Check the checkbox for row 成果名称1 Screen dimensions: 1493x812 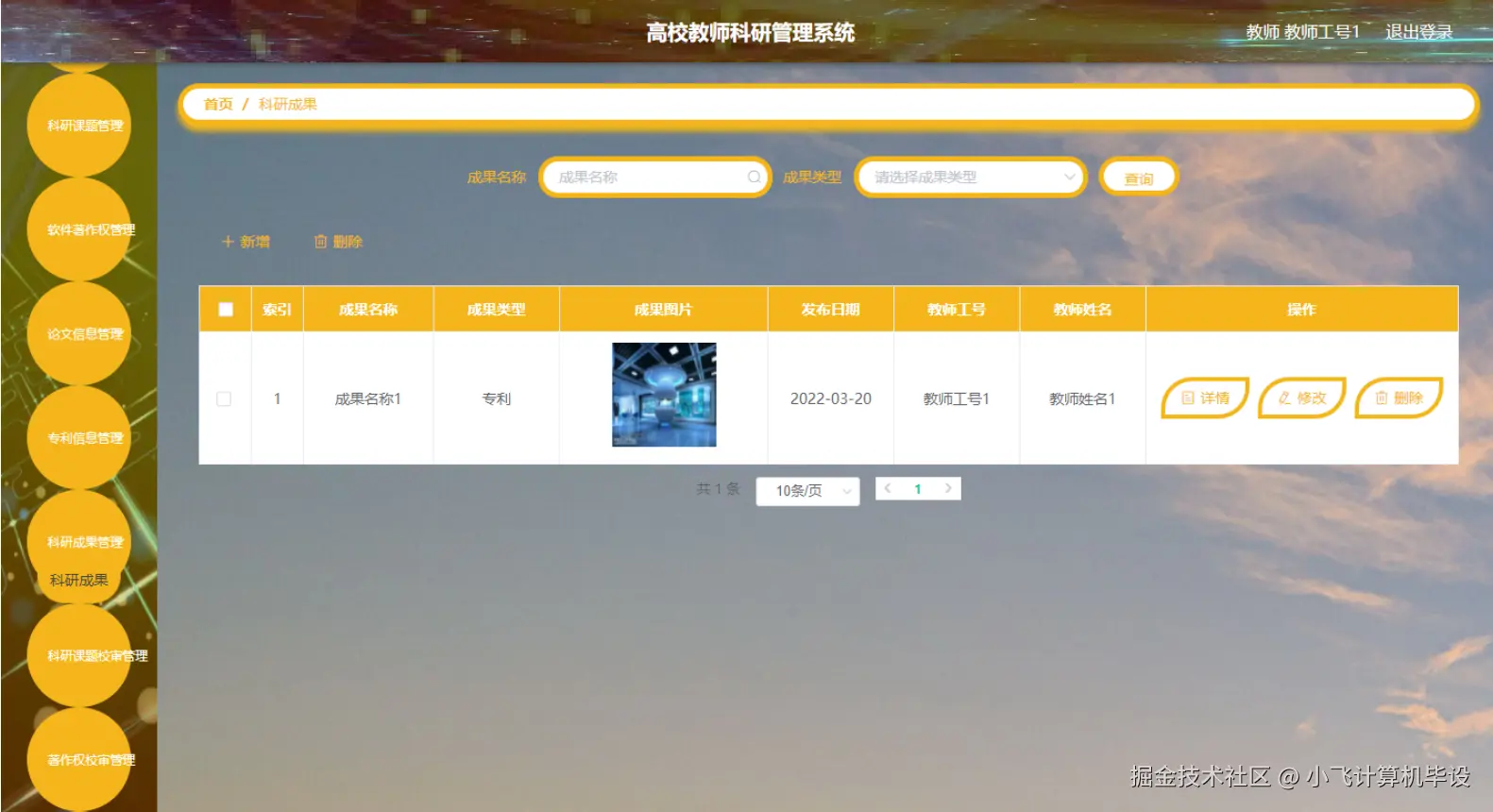click(x=224, y=399)
